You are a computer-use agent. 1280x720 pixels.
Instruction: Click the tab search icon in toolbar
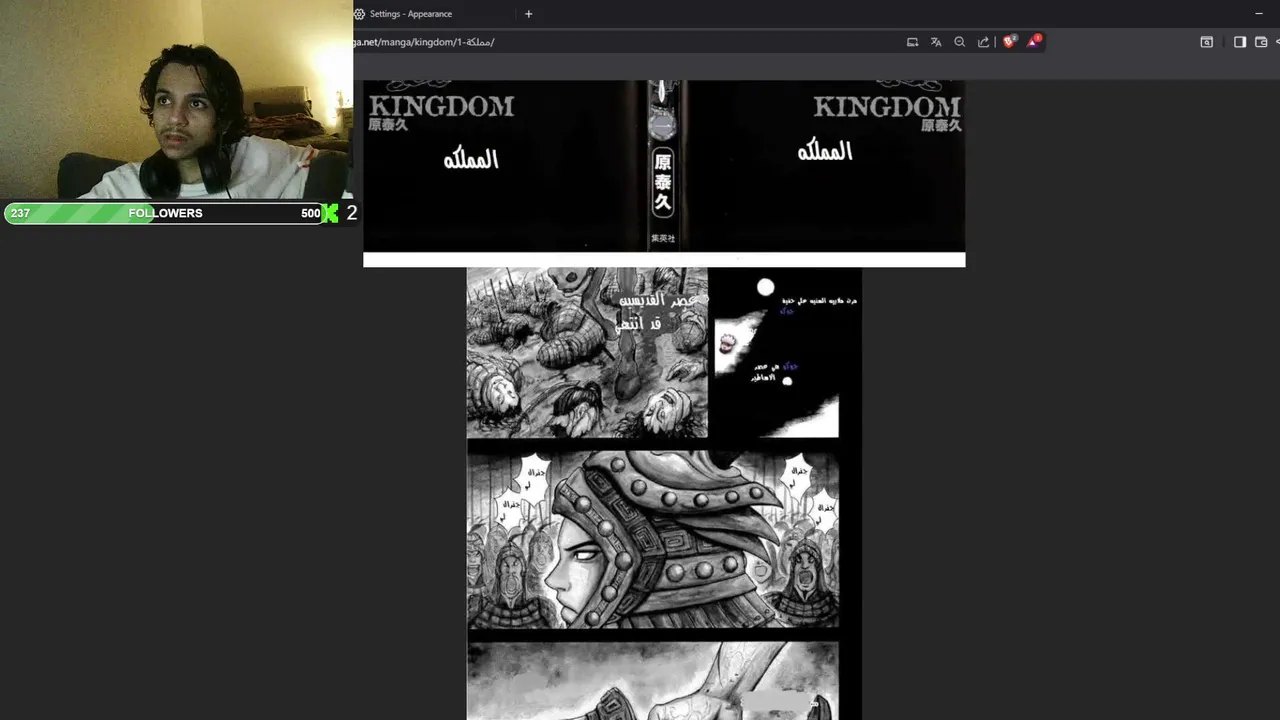point(1207,42)
